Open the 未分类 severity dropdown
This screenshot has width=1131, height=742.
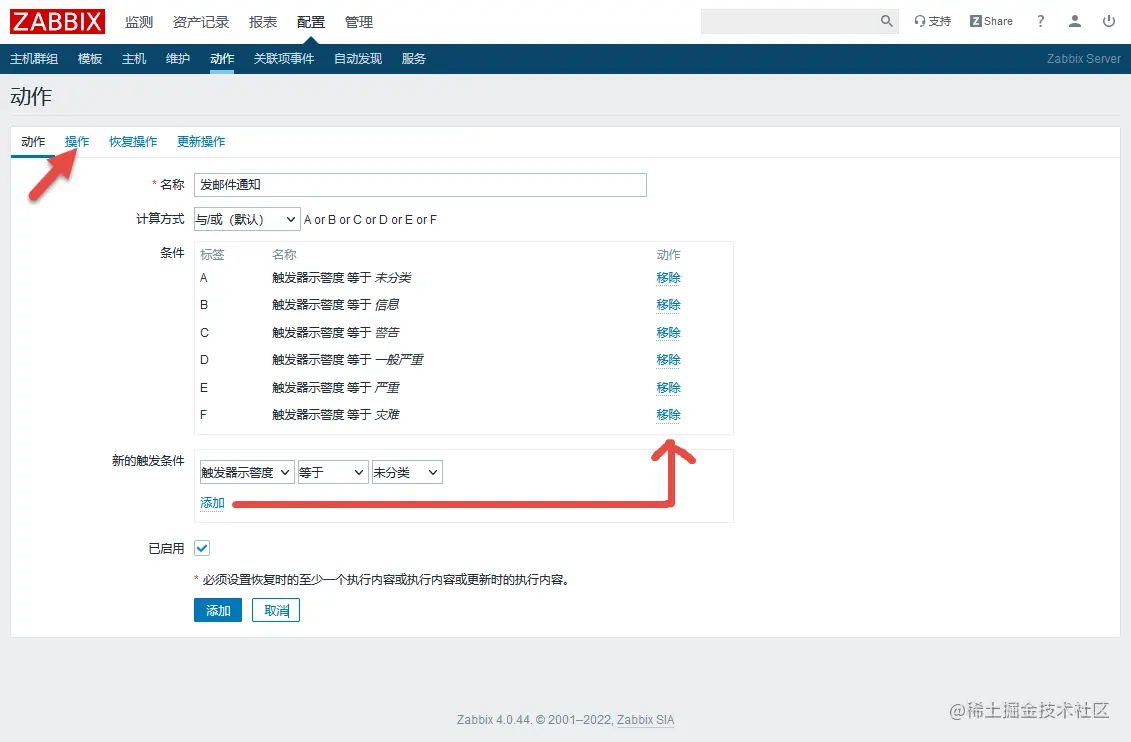[406, 471]
